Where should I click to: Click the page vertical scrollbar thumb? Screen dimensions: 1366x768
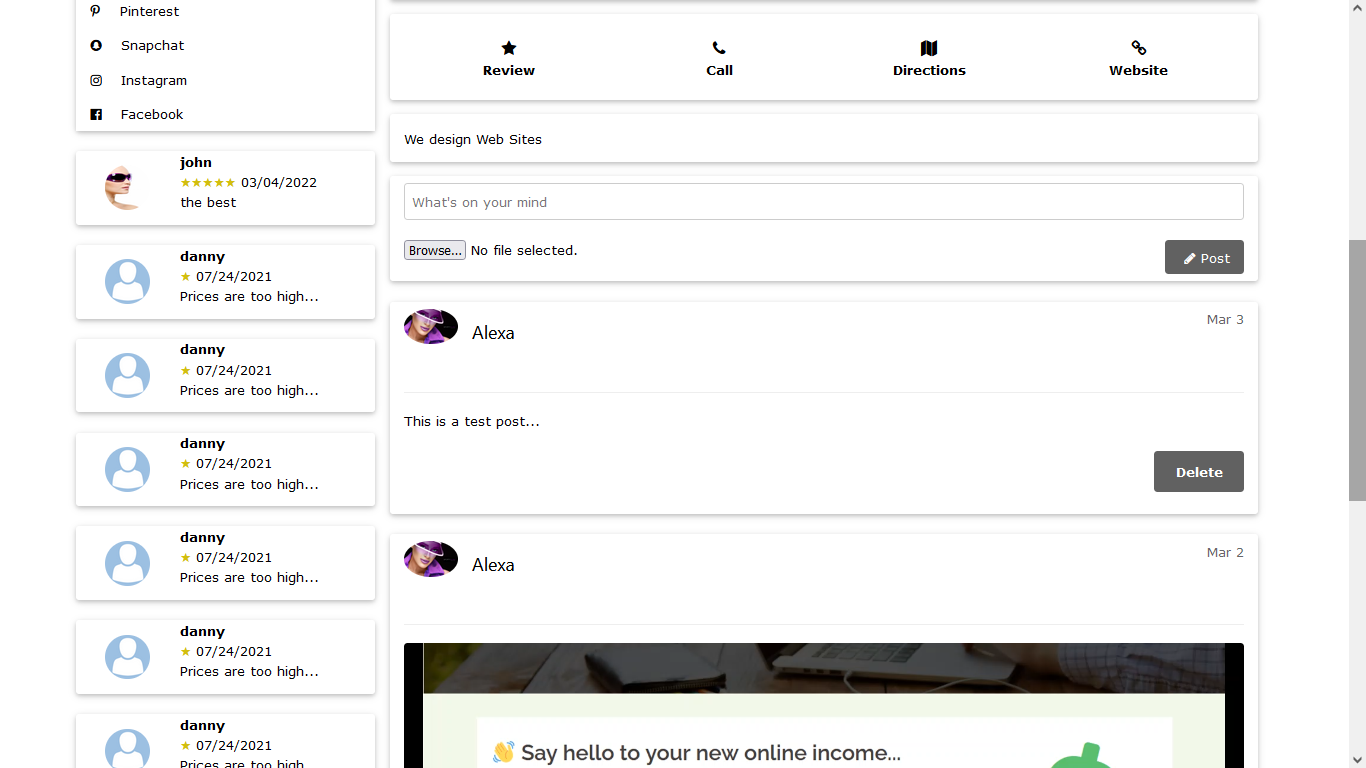click(x=1357, y=370)
